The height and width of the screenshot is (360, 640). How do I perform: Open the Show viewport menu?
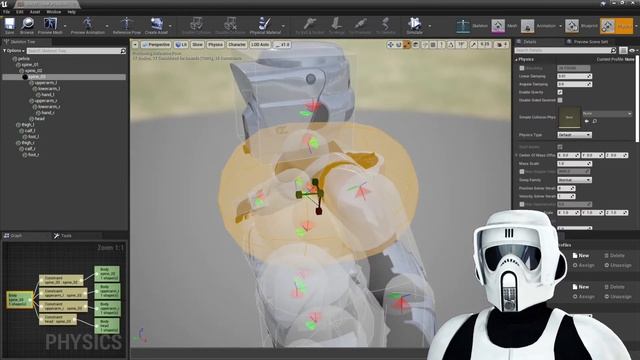[x=197, y=44]
